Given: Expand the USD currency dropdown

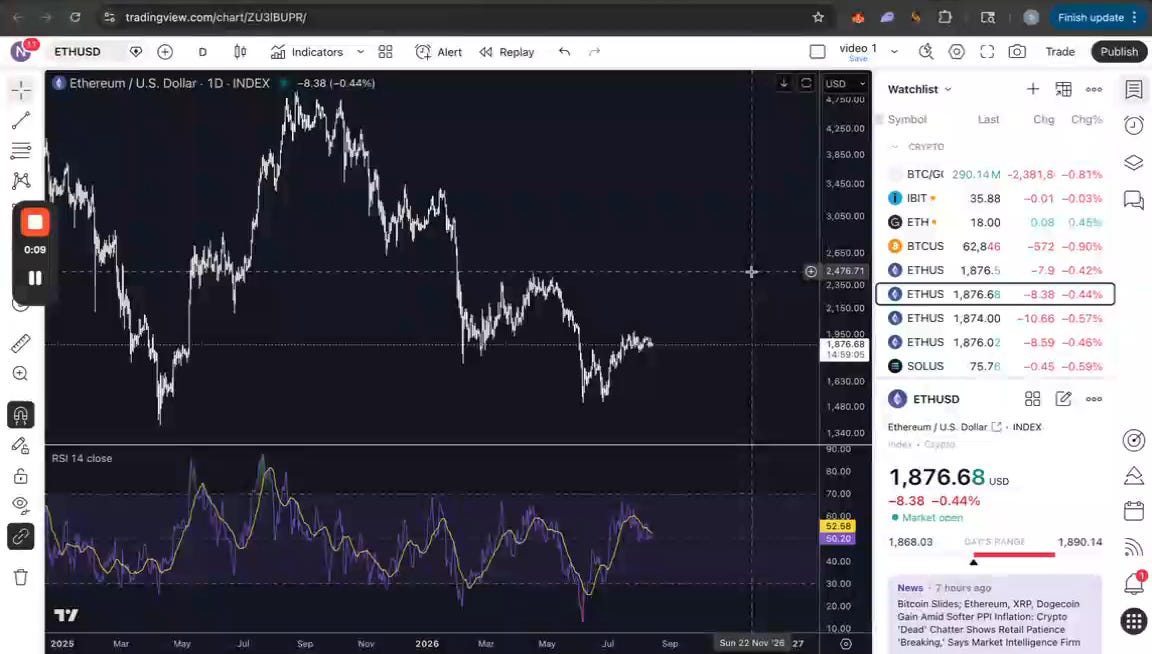Looking at the screenshot, I should pos(846,83).
